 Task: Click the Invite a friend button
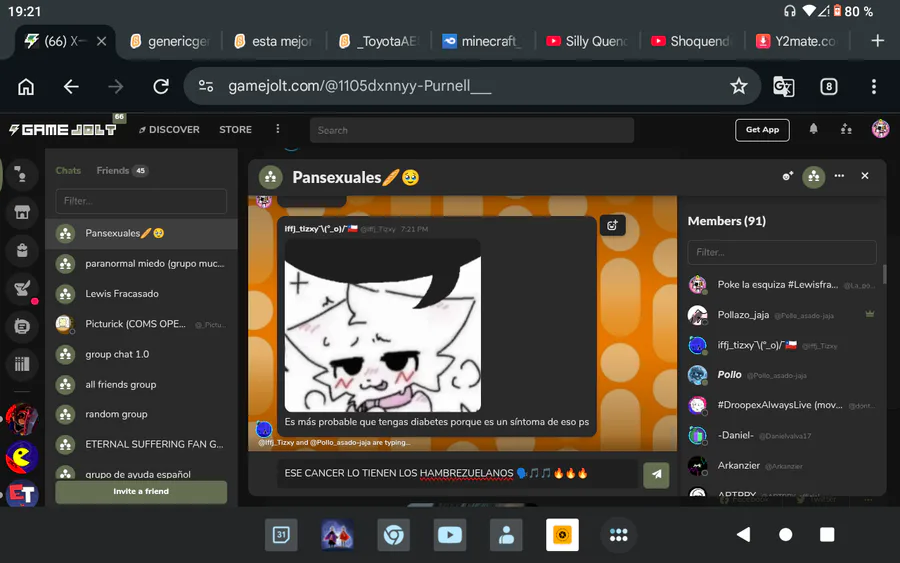pos(141,492)
